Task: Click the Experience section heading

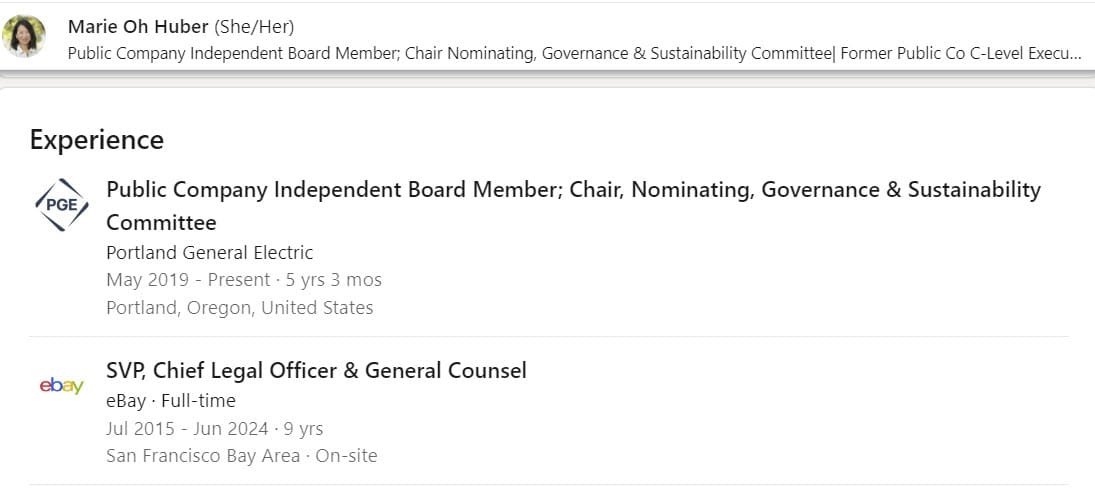Action: click(97, 140)
